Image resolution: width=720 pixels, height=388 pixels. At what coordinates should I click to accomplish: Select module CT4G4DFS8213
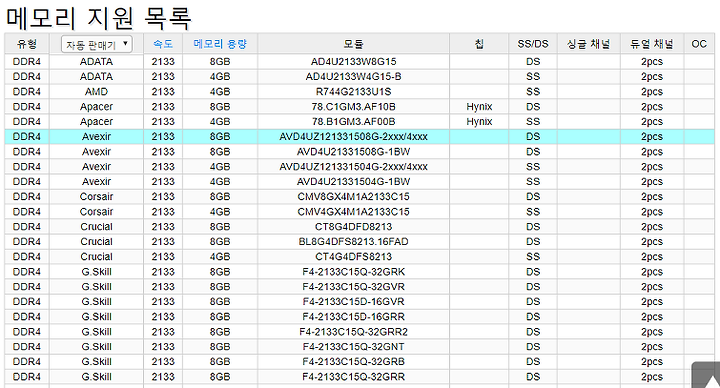353,257
